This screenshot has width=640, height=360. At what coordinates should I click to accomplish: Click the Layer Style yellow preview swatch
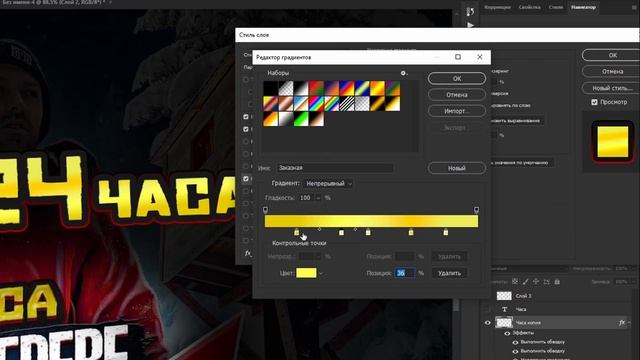point(613,142)
